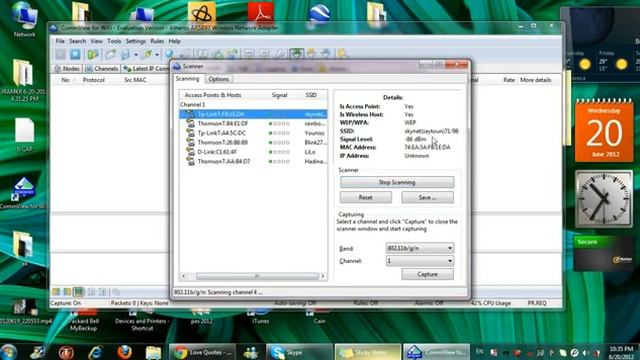This screenshot has width=640, height=360.
Task: Click the Save... button
Action: click(427, 198)
